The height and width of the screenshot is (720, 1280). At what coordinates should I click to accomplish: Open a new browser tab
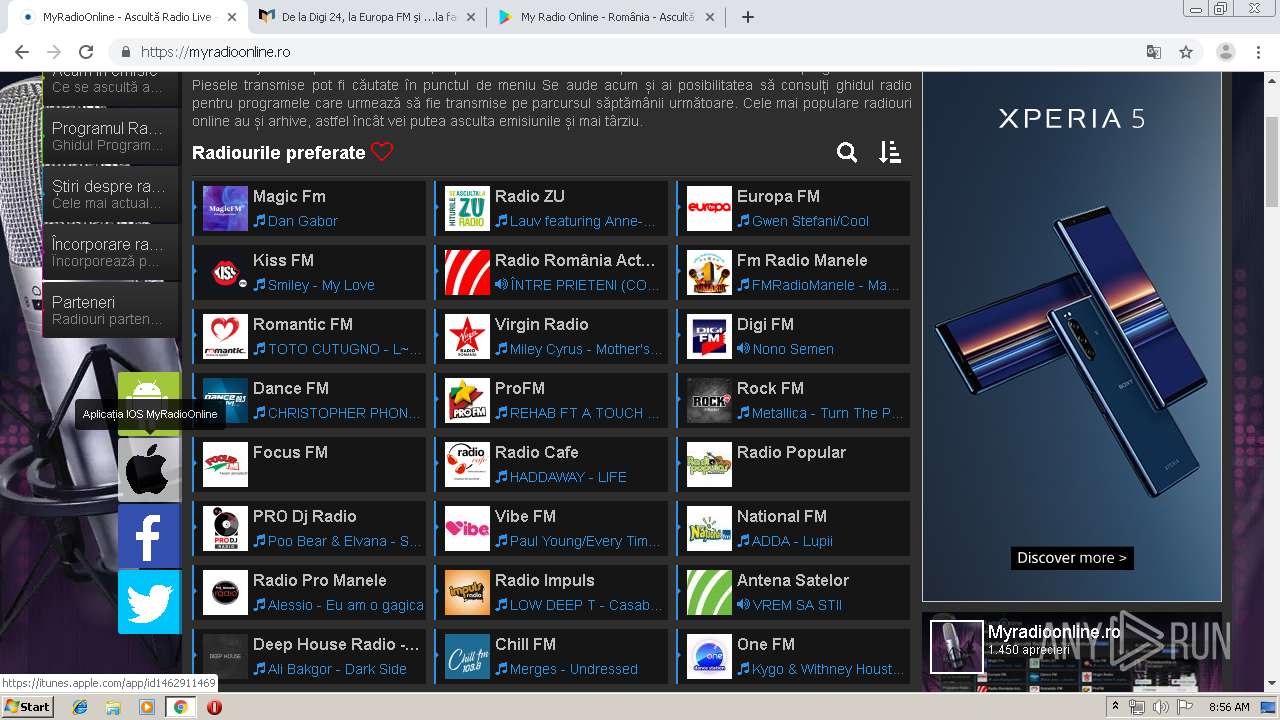pos(747,17)
